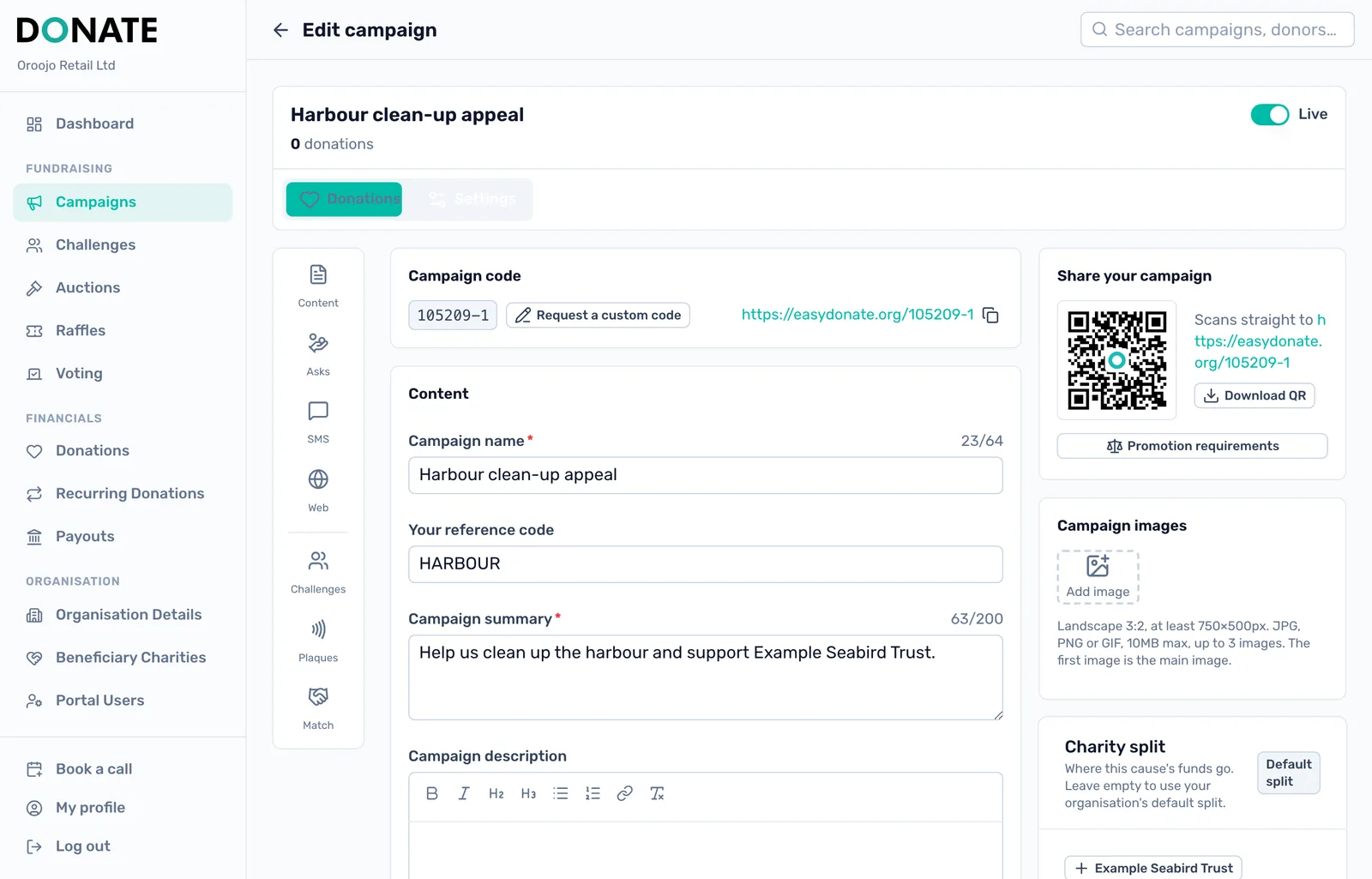Image resolution: width=1372 pixels, height=879 pixels.
Task: Switch to the Settings tab
Action: click(472, 199)
